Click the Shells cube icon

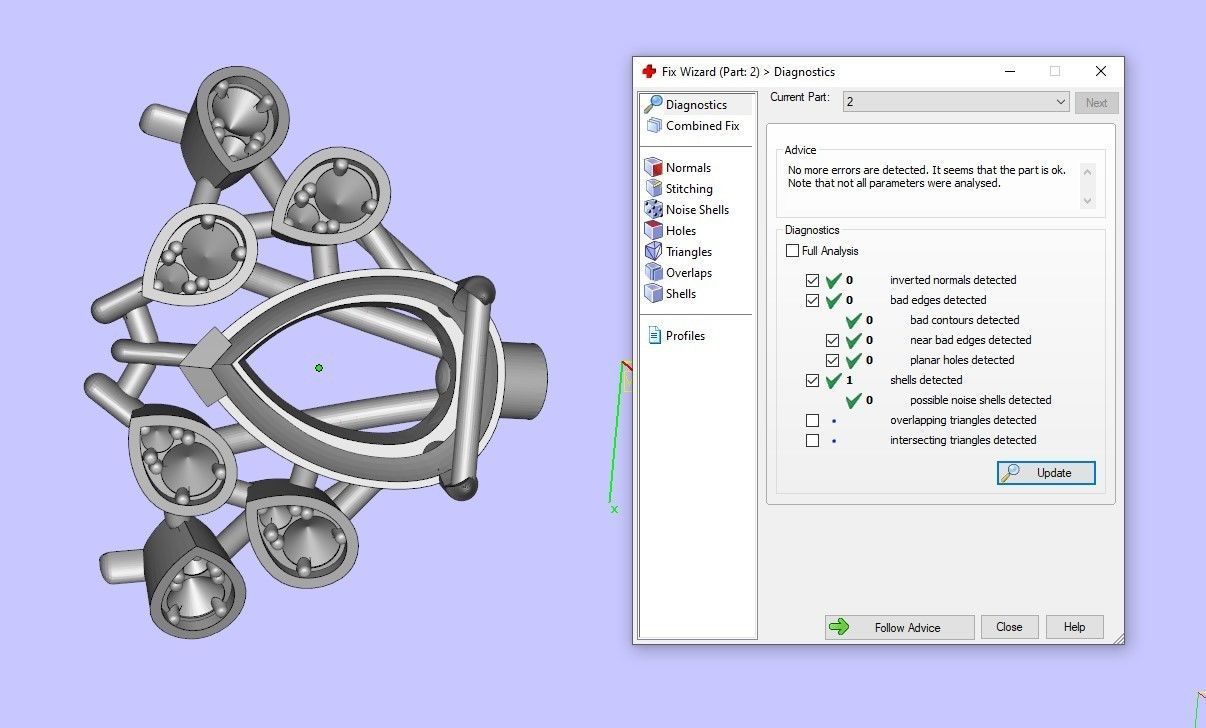click(653, 293)
